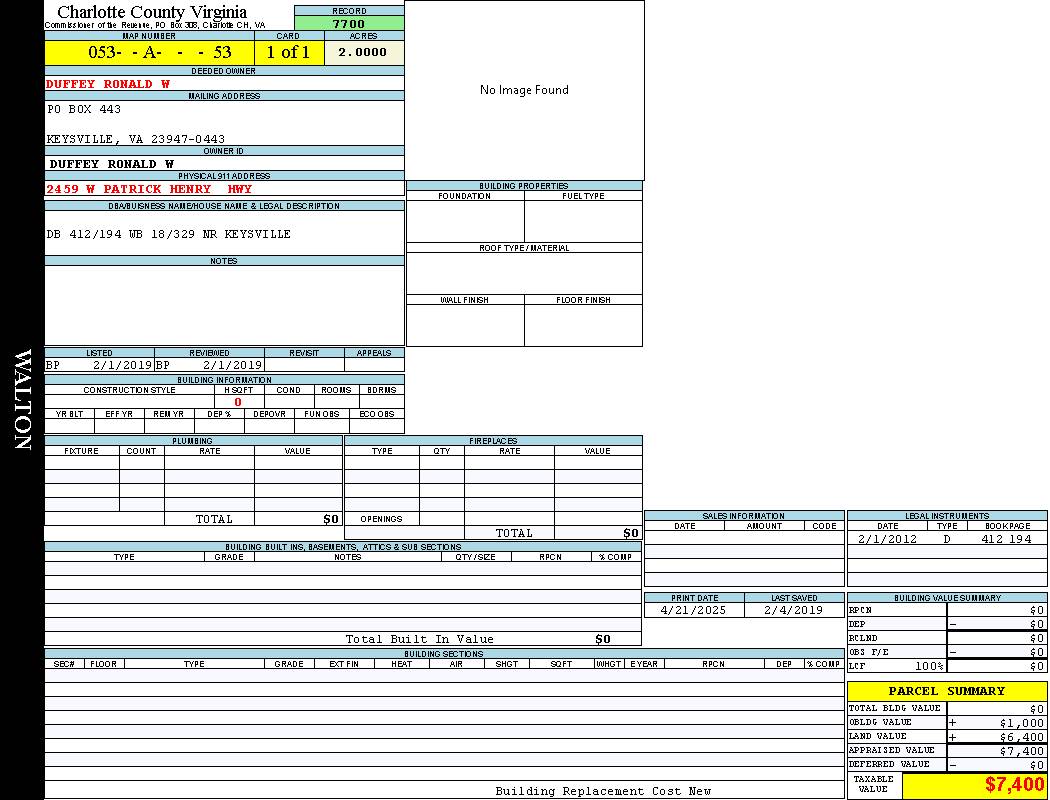Click the Foundation field under Building Properties
The height and width of the screenshot is (800, 1050).
pyautogui.click(x=465, y=222)
